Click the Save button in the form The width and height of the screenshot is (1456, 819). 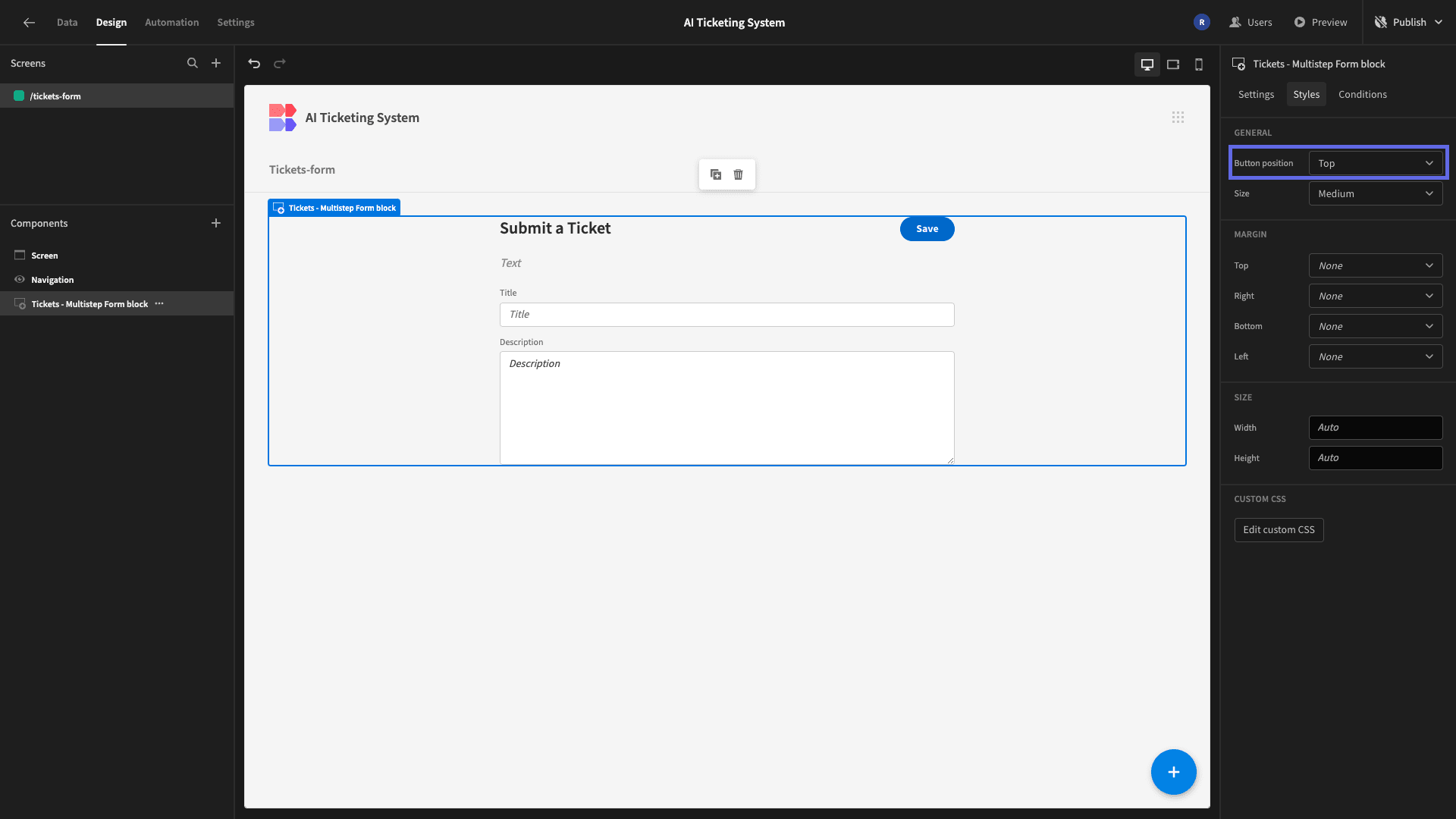coord(927,228)
